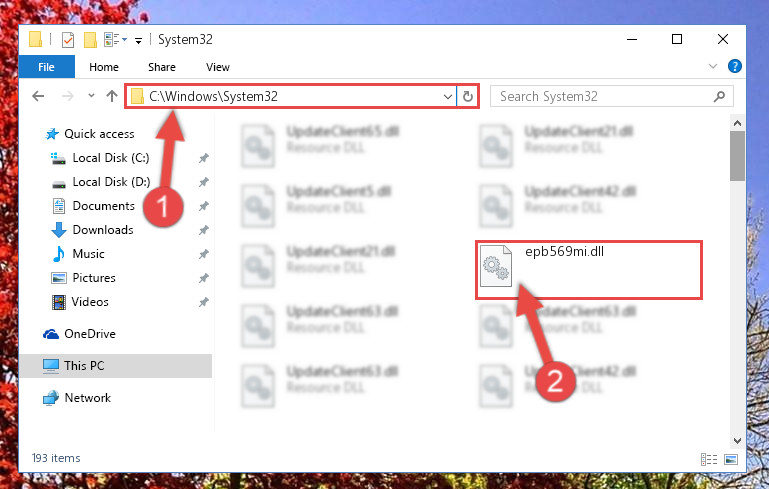
Task: Open the Customize Quick Access Toolbar dropdown
Action: point(139,41)
